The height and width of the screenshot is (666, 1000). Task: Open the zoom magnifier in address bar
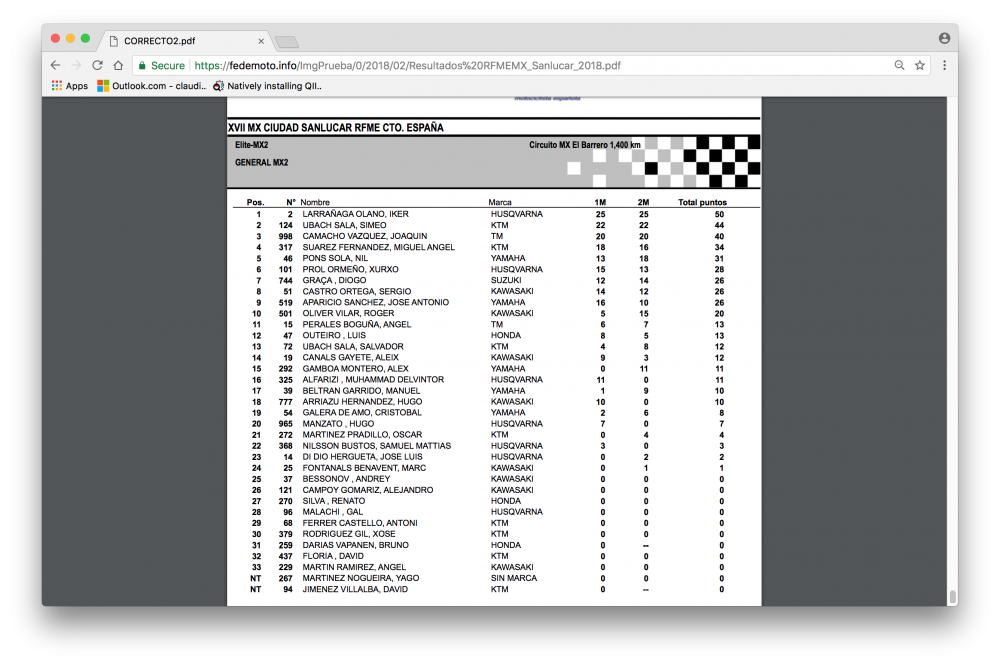(x=899, y=65)
